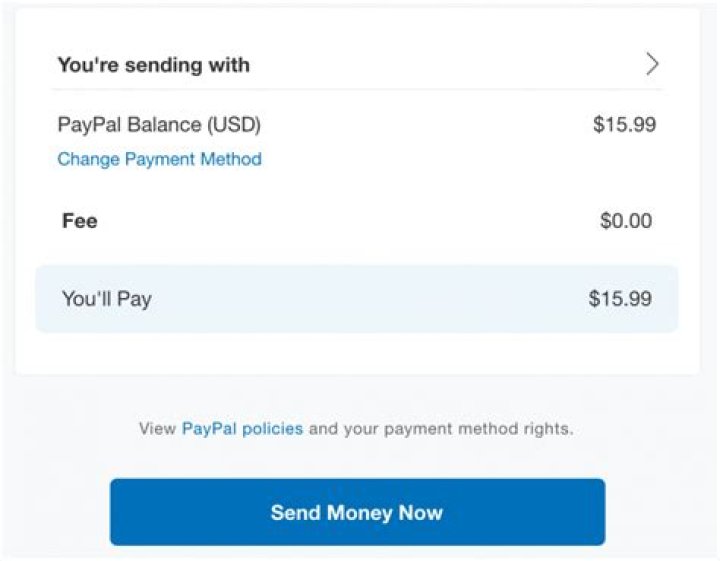This screenshot has height=561, width=720.
Task: Click the bold Fee label
Action: coord(80,220)
